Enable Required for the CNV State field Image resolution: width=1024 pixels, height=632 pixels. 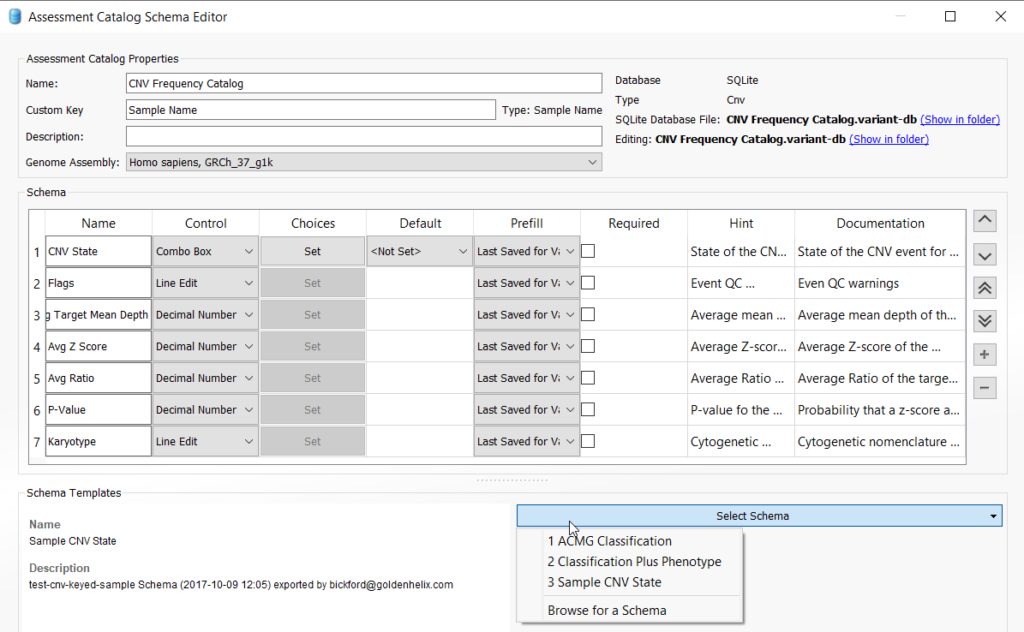coord(587,251)
